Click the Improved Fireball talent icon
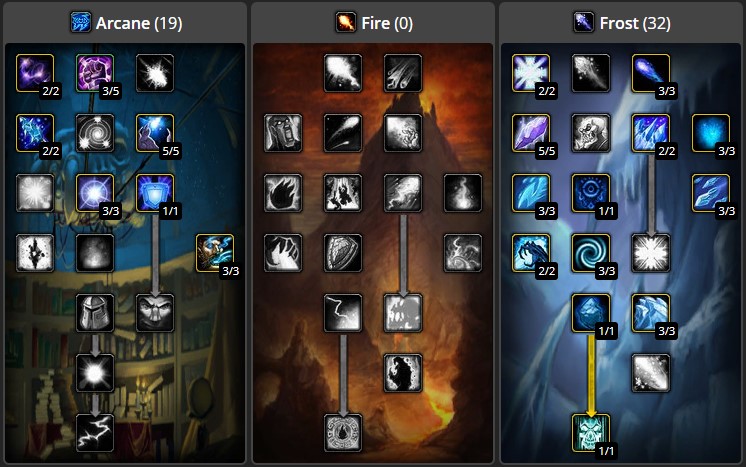Screen dimensions: 746x467 [x=343, y=73]
